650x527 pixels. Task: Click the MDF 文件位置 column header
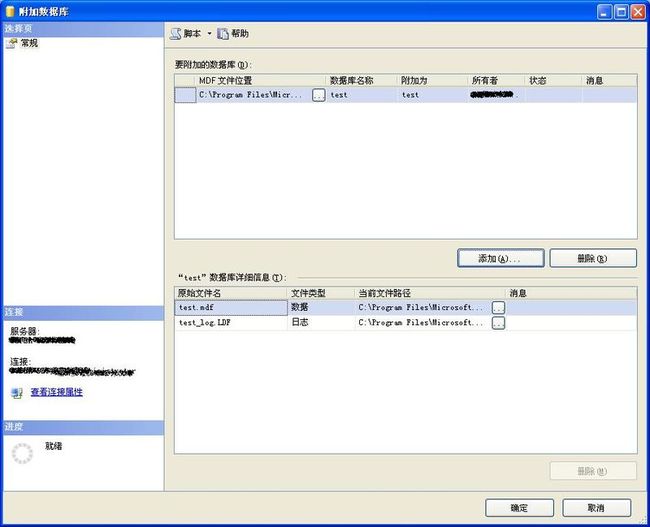pyautogui.click(x=260, y=80)
